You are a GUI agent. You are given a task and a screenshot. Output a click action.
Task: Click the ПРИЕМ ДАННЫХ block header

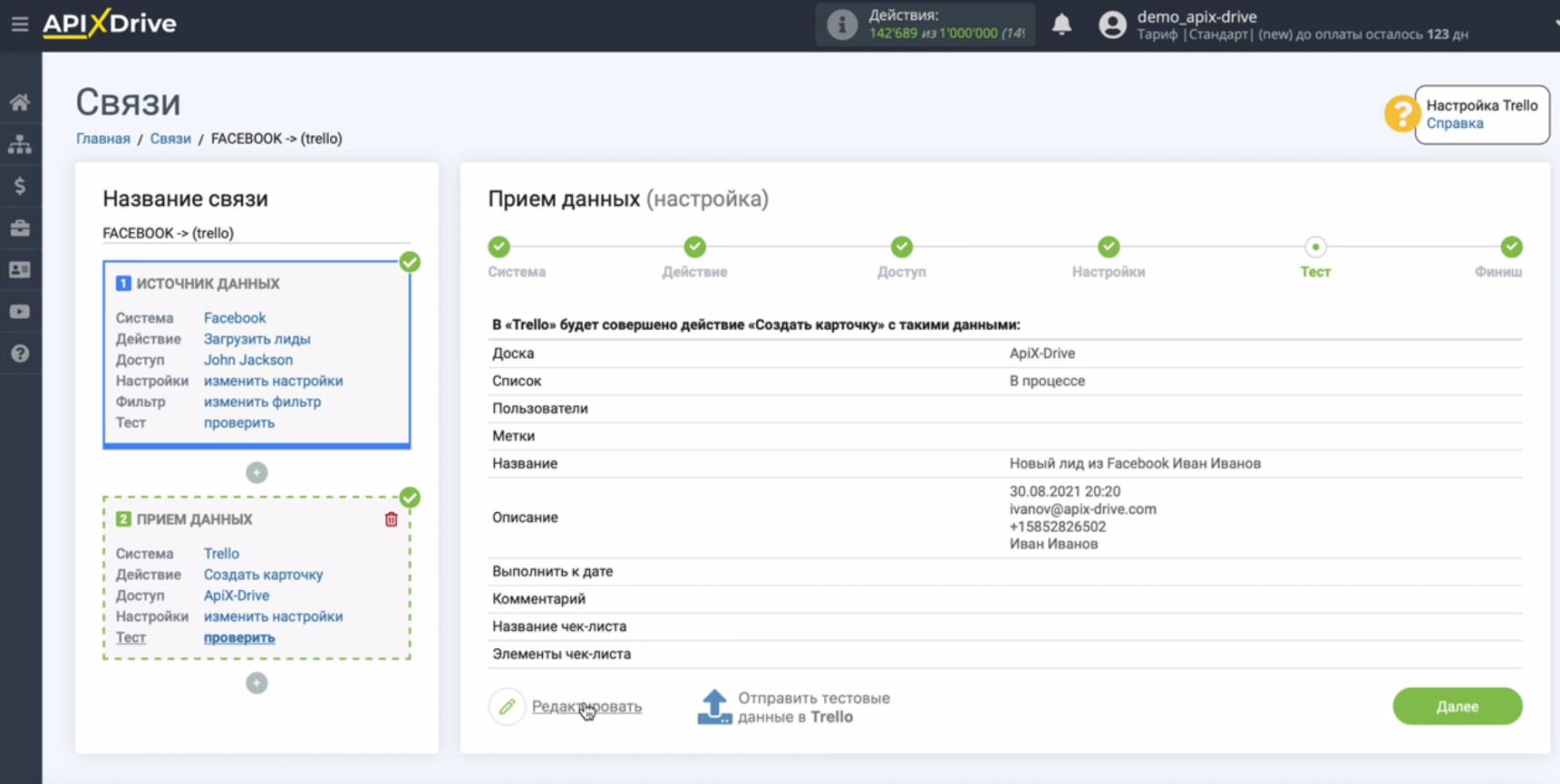click(194, 519)
